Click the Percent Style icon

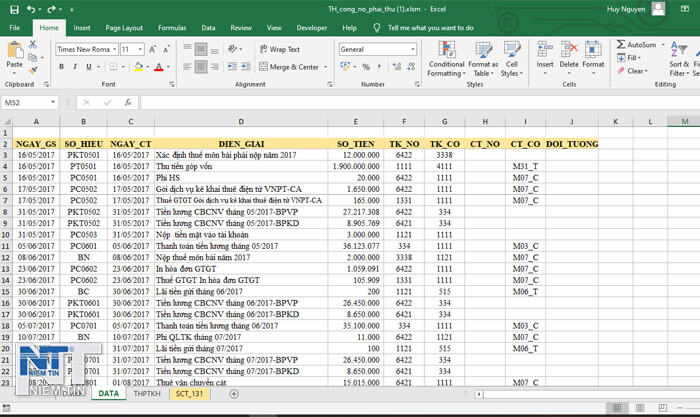click(366, 67)
